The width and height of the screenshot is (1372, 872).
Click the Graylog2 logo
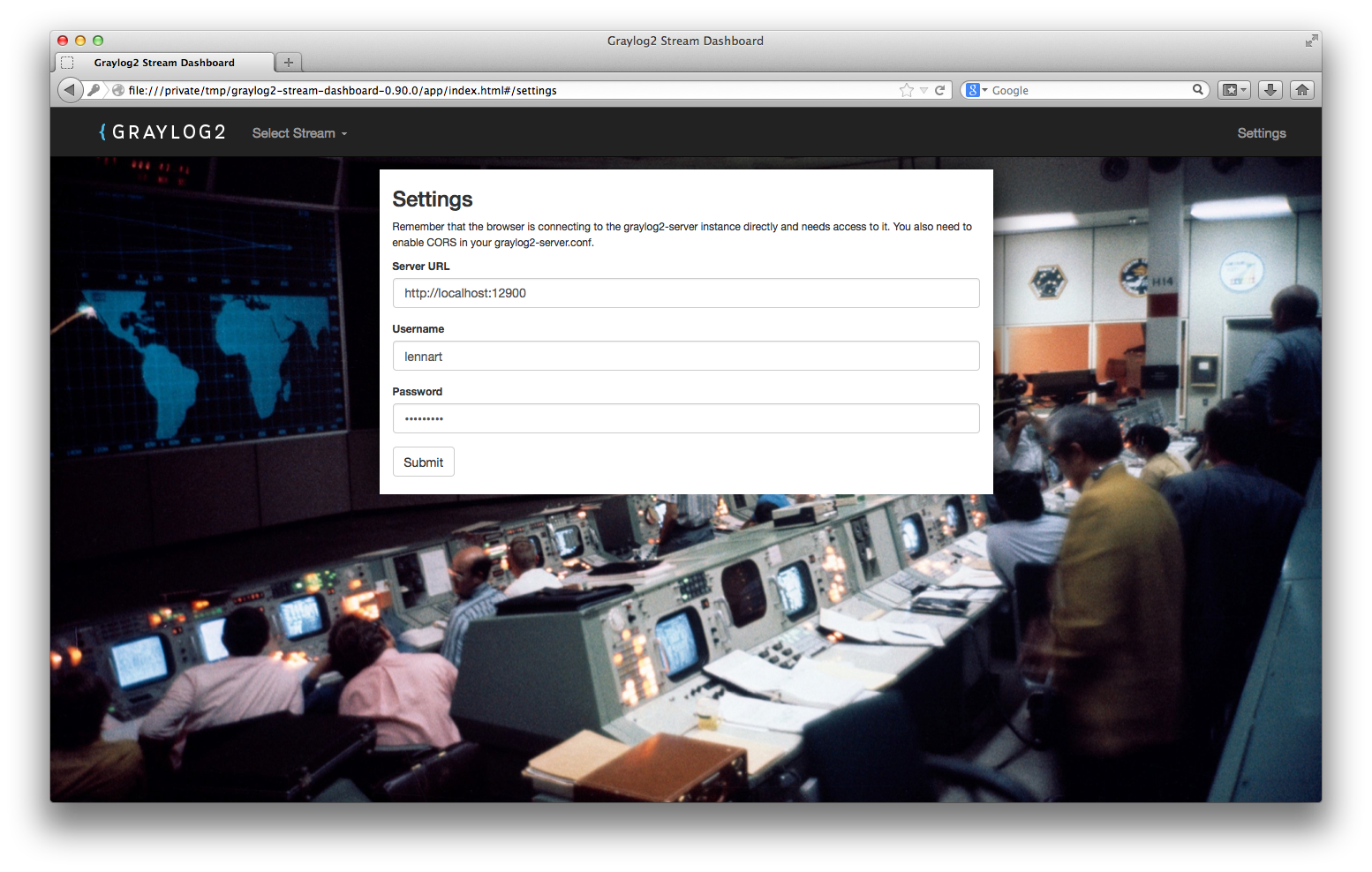coord(162,132)
